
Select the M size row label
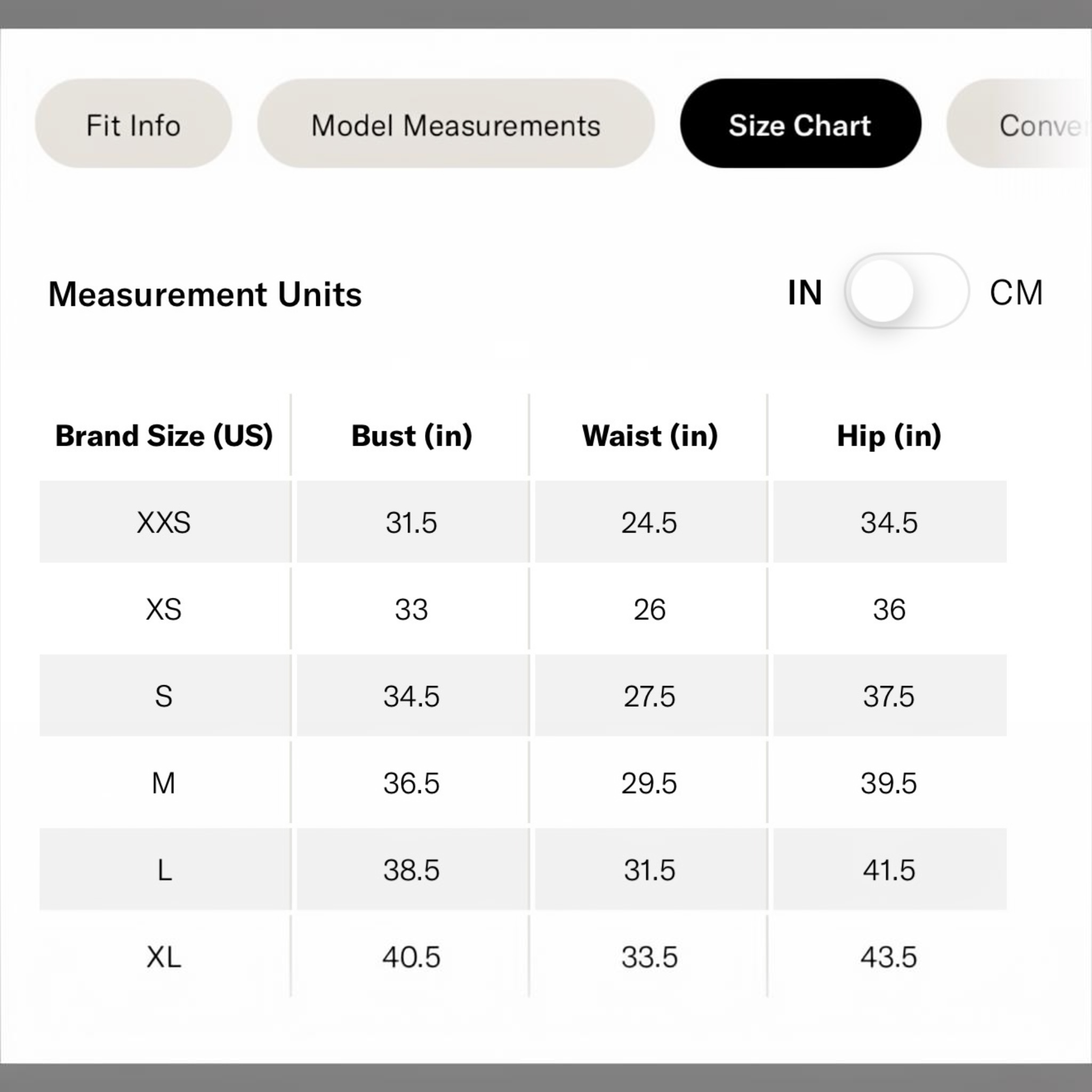coord(164,783)
